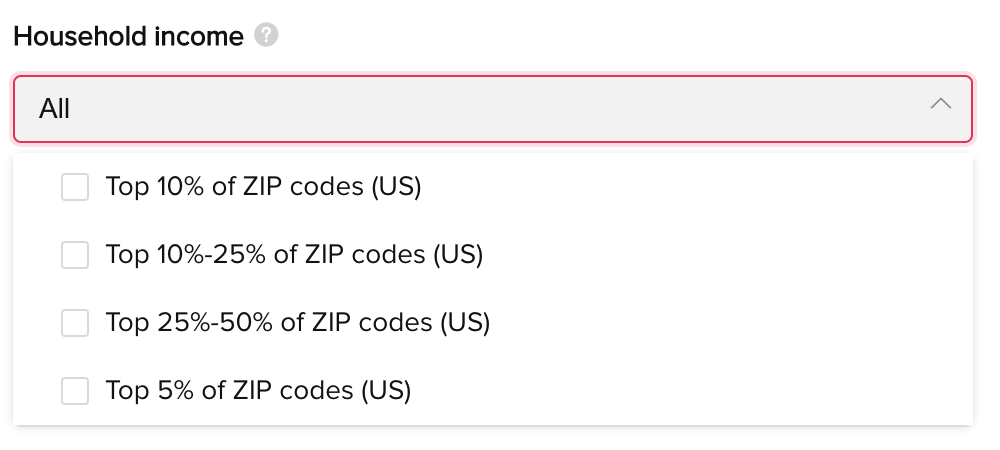
Task: Click the Household income dropdown field
Action: coord(492,109)
